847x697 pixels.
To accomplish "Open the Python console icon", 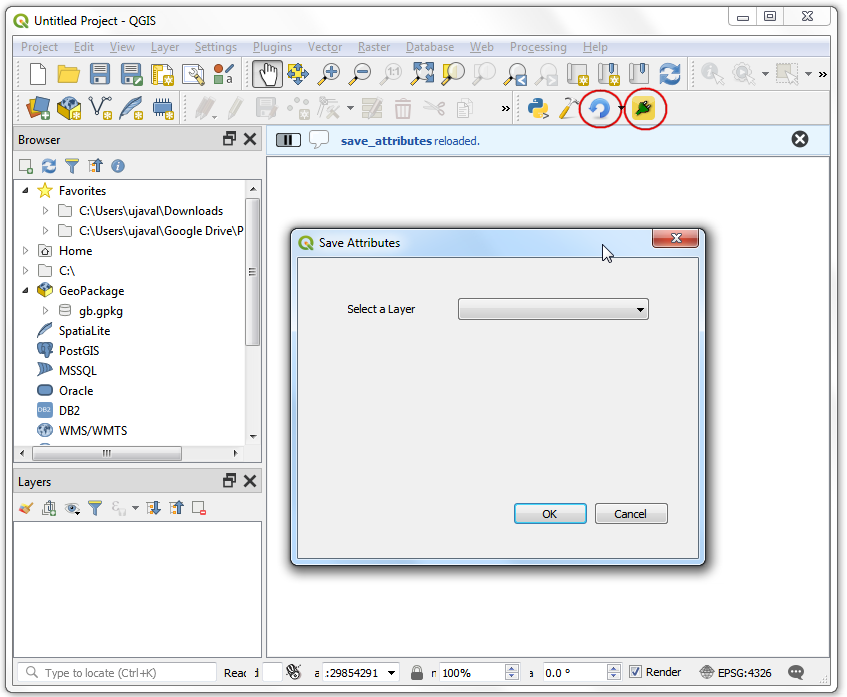I will pyautogui.click(x=538, y=108).
